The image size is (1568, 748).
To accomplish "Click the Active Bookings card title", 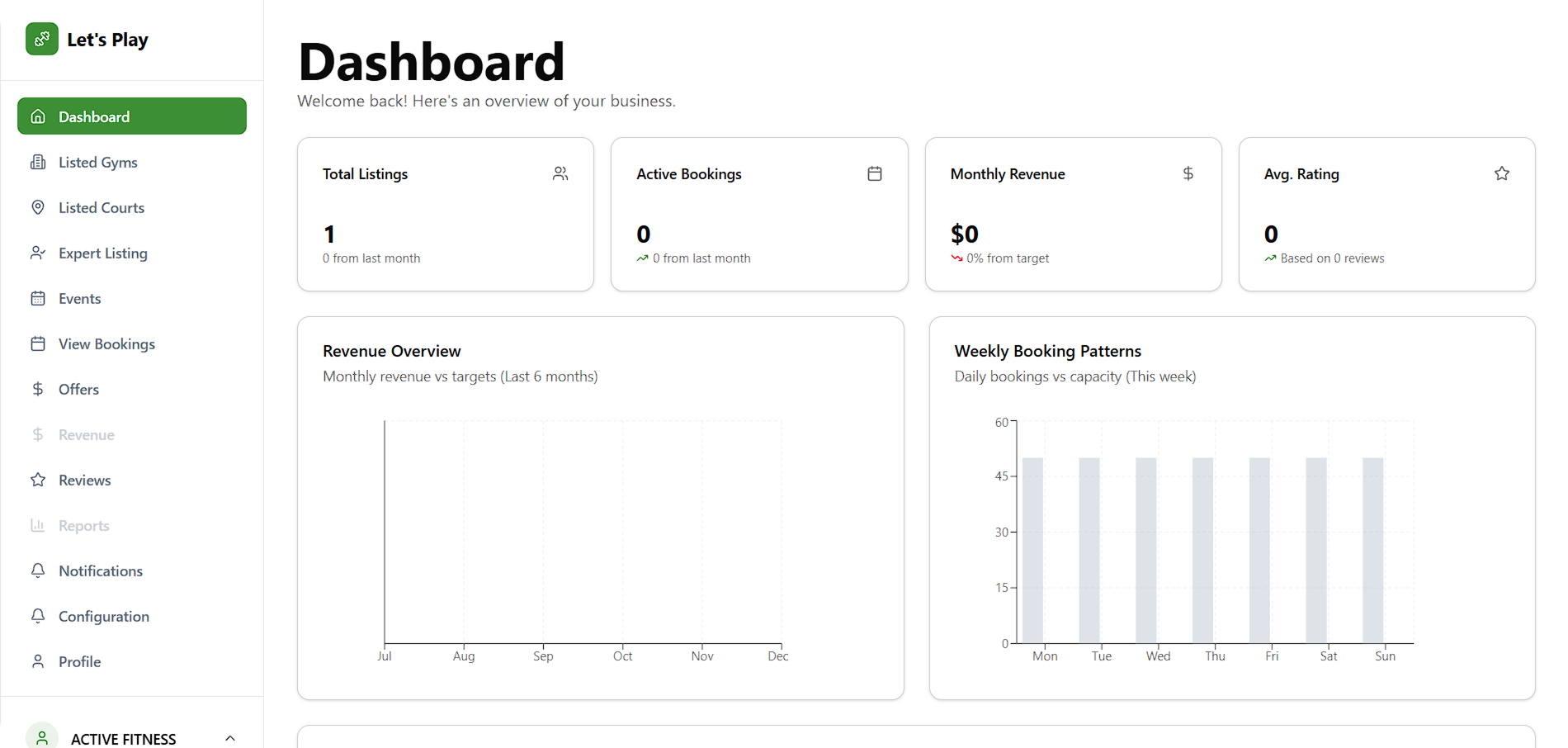I will pos(689,174).
